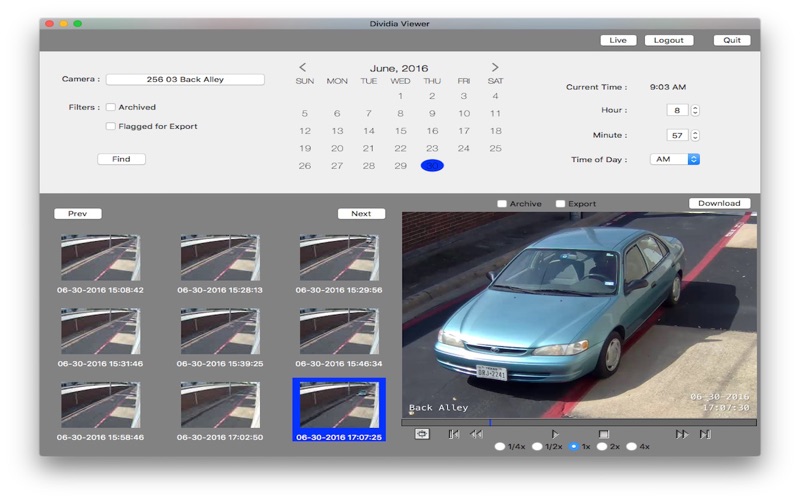Click the rewind double-arrow icon

tap(477, 434)
